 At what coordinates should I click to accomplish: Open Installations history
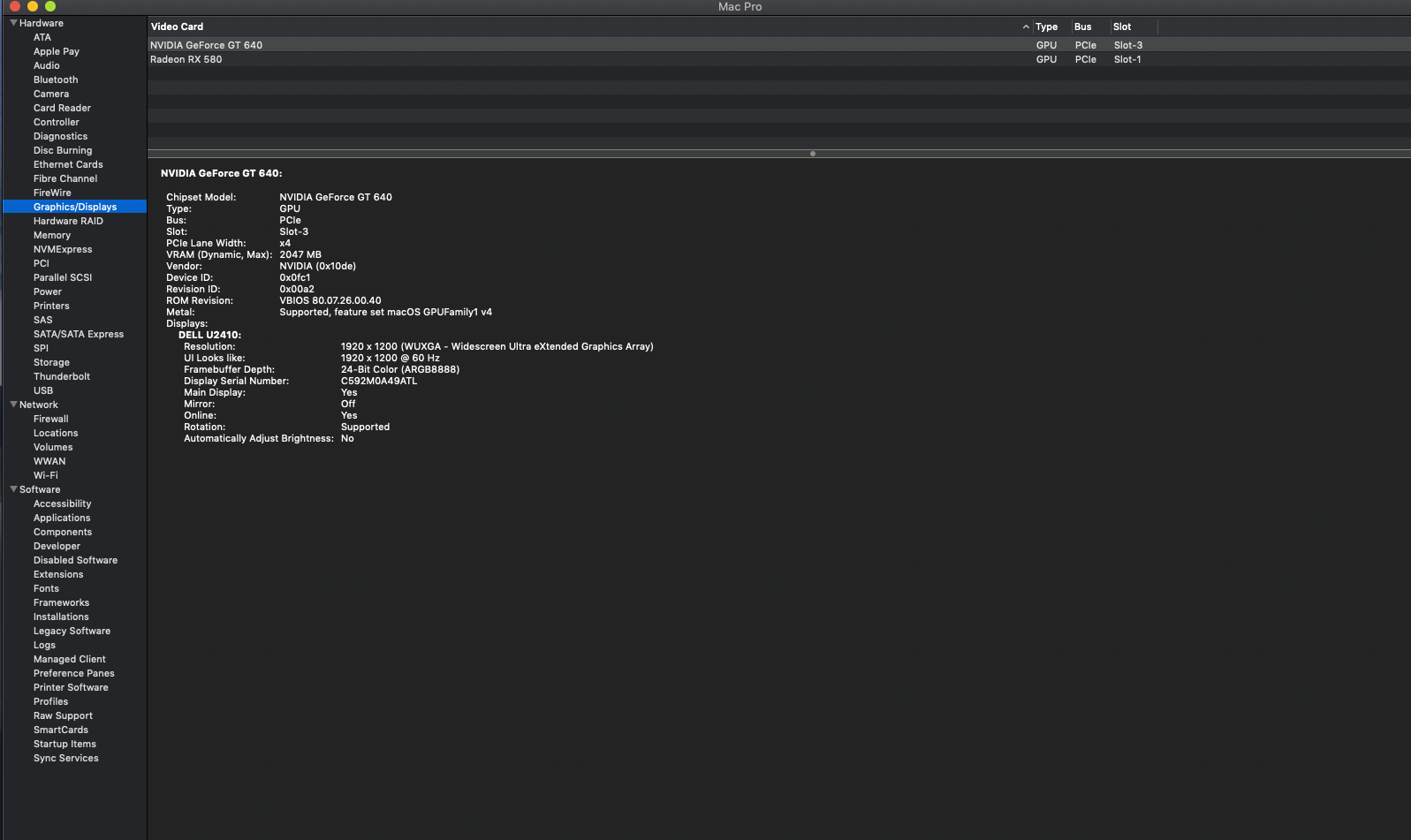[x=61, y=617]
